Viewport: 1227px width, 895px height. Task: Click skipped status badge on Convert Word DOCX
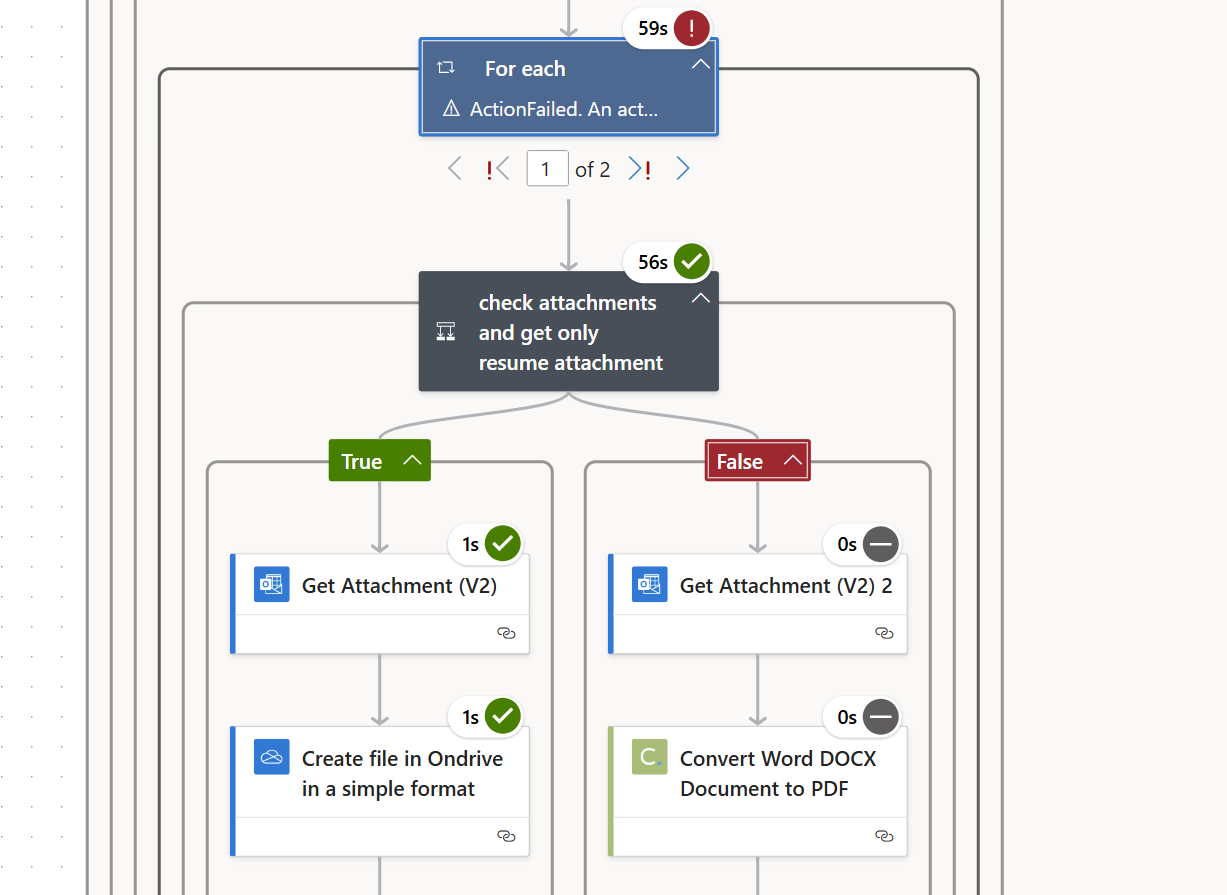(x=880, y=716)
